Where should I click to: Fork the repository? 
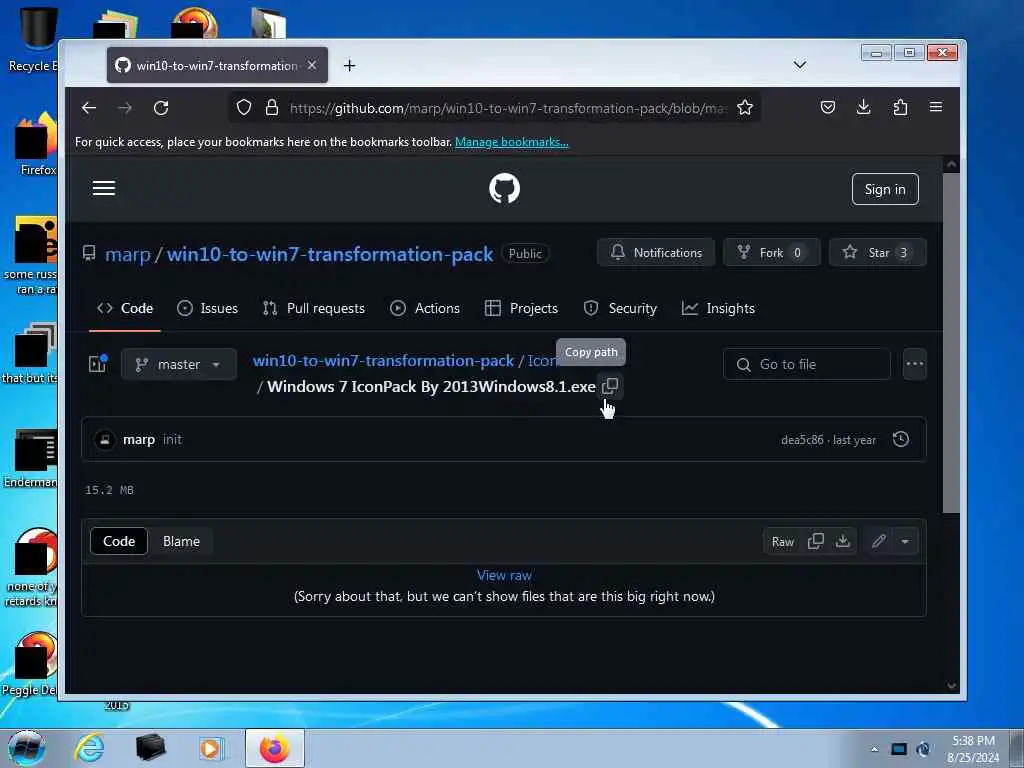[x=771, y=253]
